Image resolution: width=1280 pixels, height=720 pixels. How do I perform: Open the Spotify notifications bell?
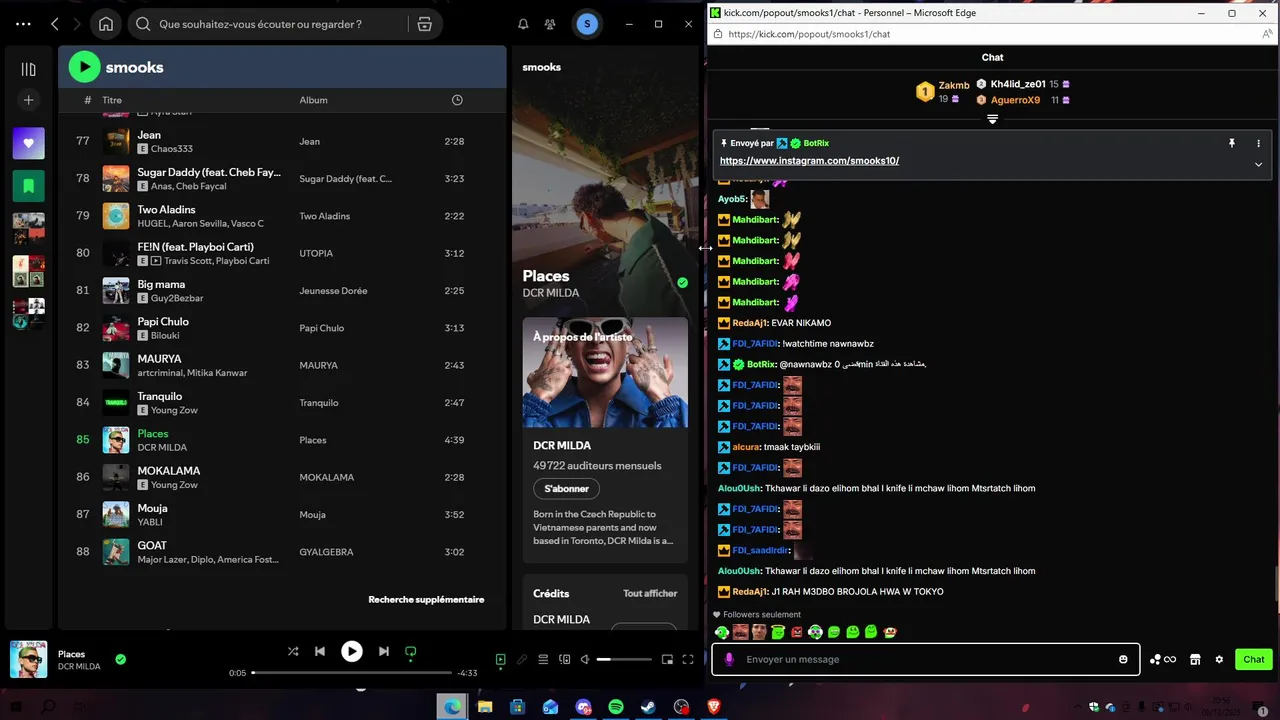(x=523, y=24)
